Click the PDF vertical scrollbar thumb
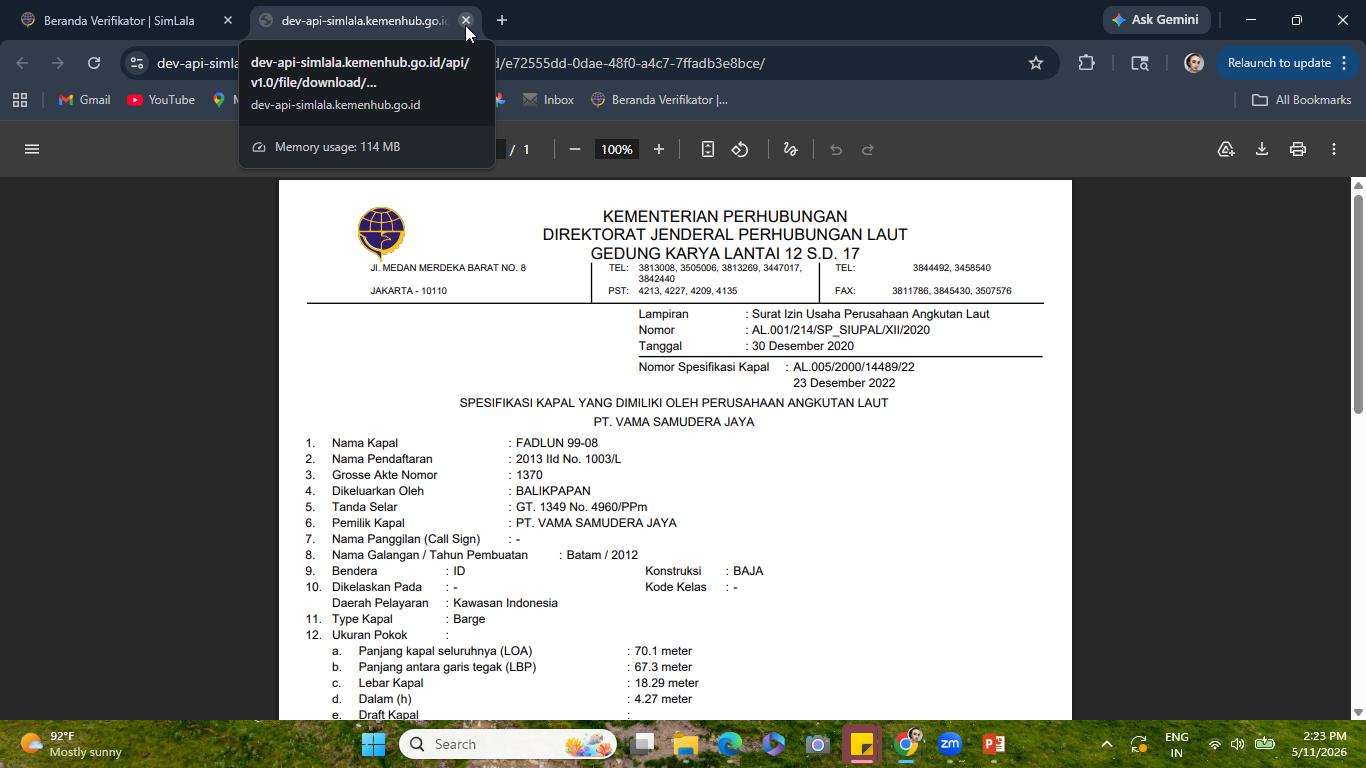 click(x=1358, y=303)
